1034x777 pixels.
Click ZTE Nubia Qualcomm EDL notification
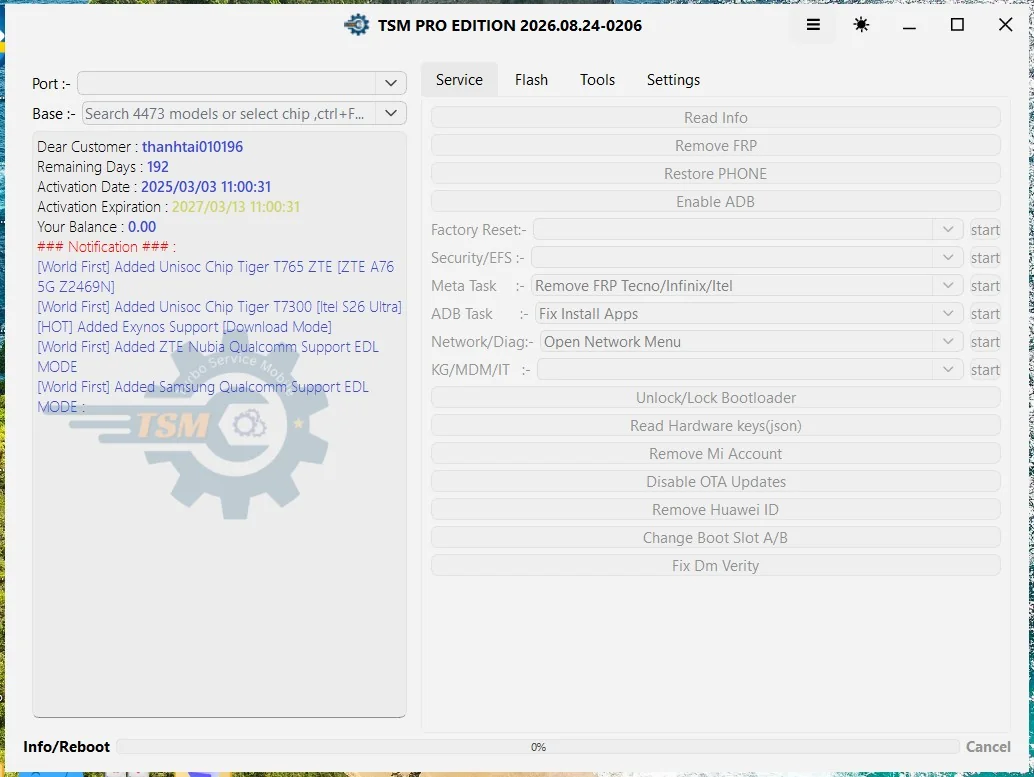click(208, 356)
